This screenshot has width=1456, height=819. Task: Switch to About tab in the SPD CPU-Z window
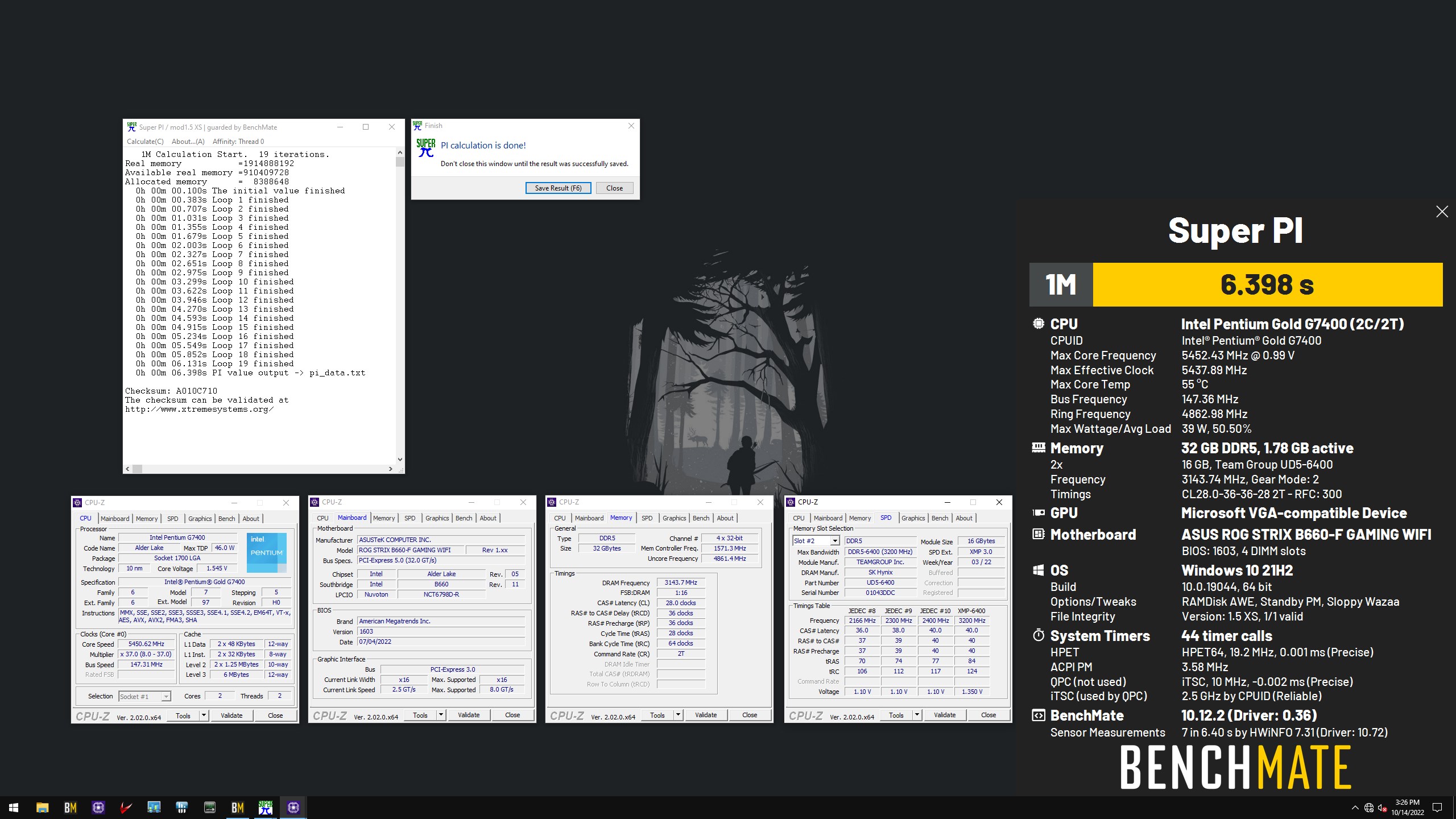[963, 518]
